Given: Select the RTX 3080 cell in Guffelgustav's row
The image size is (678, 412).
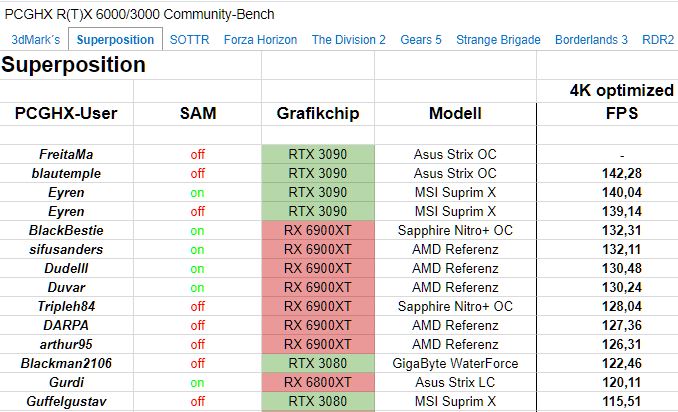Looking at the screenshot, I should coord(318,402).
